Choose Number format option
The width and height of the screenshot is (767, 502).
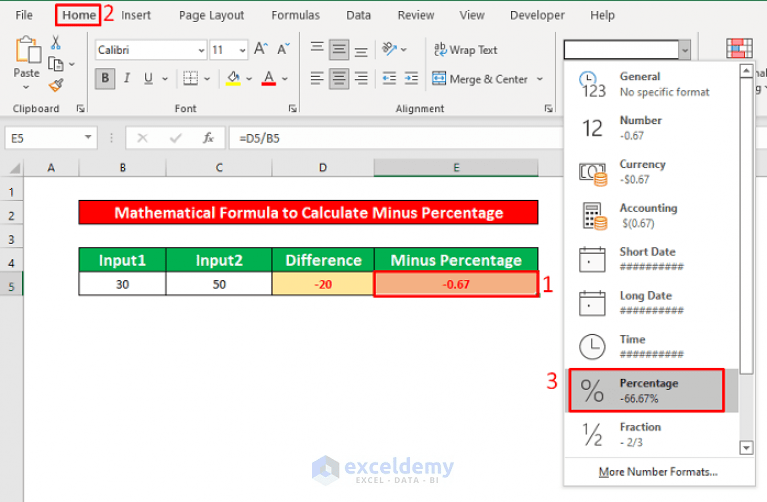653,128
